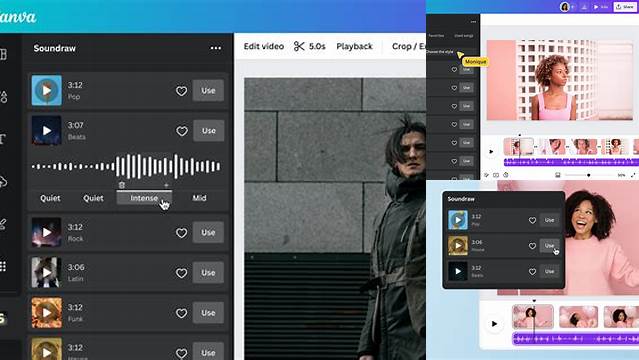Image resolution: width=639 pixels, height=360 pixels.
Task: Use 3:12 Pop in bottom-right popup
Action: 549,220
